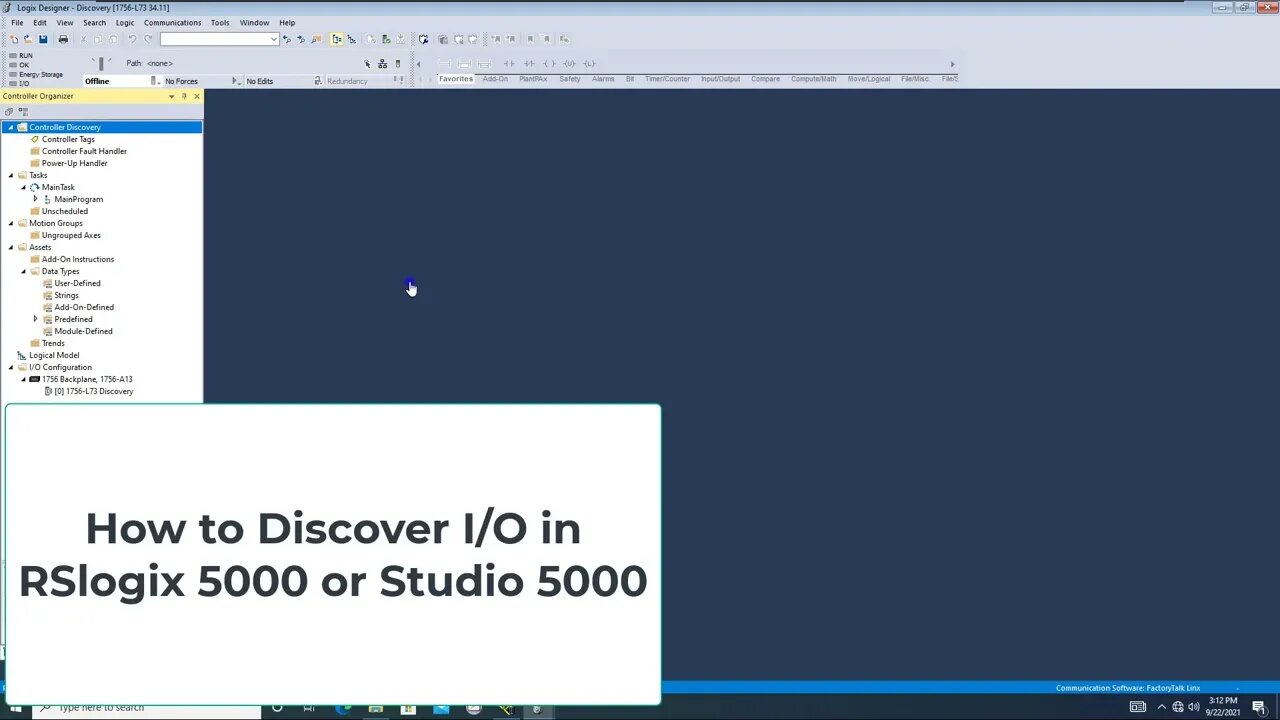The height and width of the screenshot is (720, 1280).
Task: Save the project with floppy disk icon
Action: 43,39
